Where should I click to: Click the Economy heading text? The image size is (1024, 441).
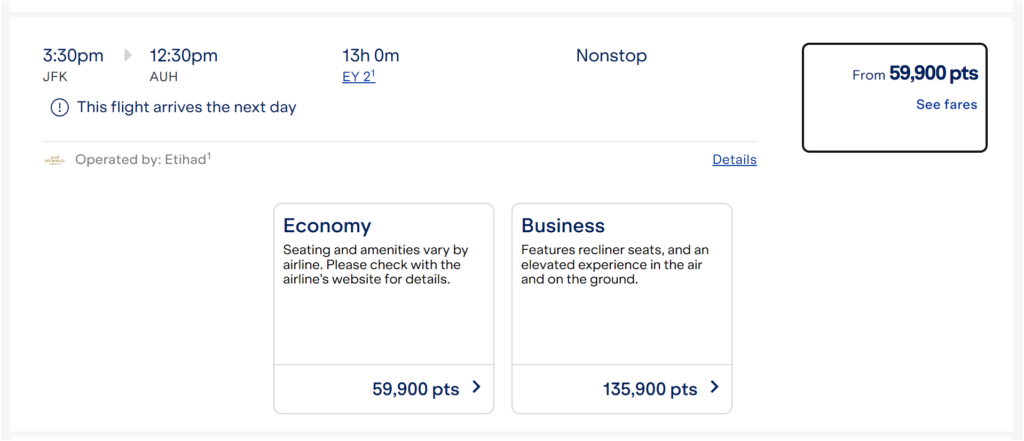tap(327, 225)
